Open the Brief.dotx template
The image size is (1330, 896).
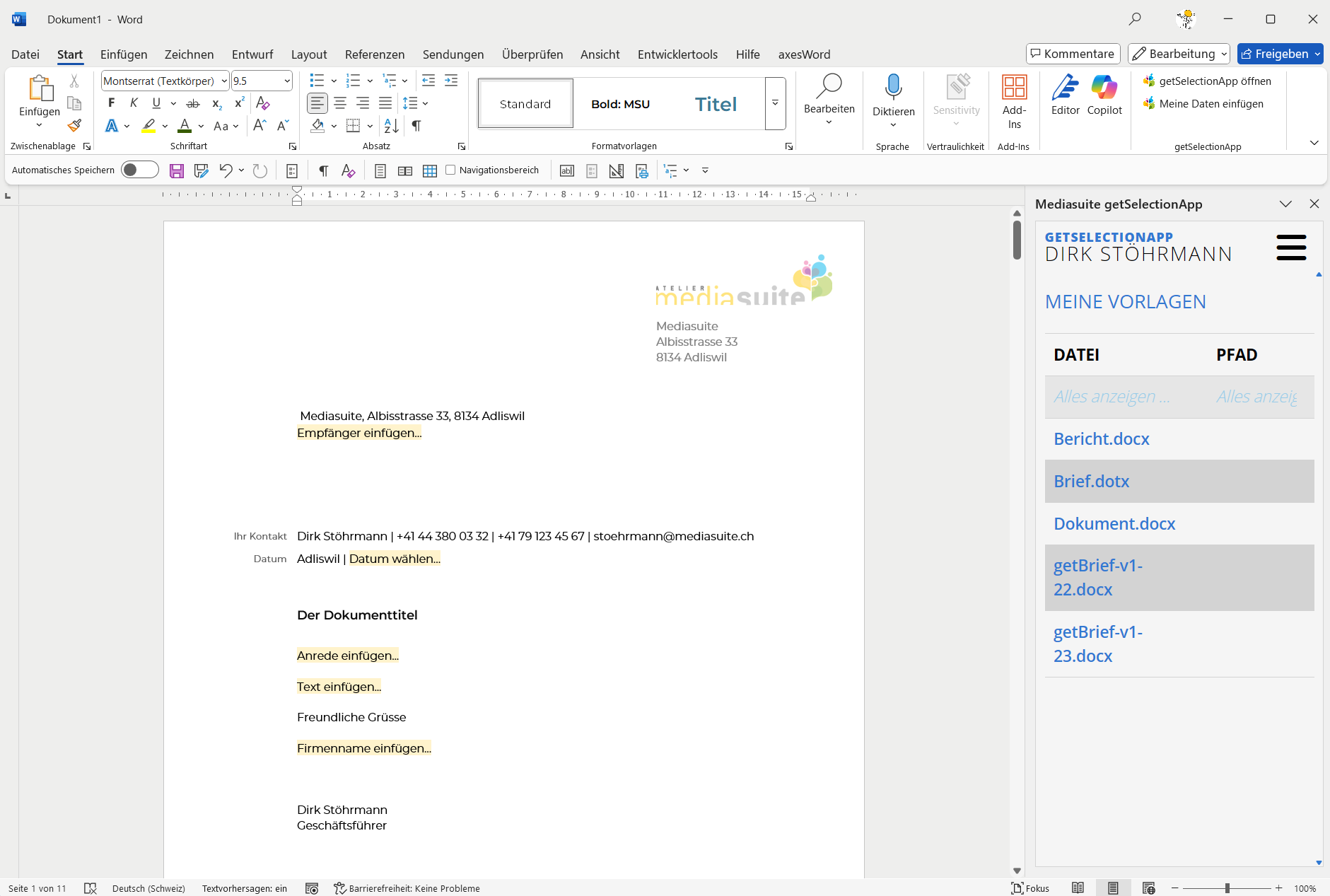(1091, 482)
